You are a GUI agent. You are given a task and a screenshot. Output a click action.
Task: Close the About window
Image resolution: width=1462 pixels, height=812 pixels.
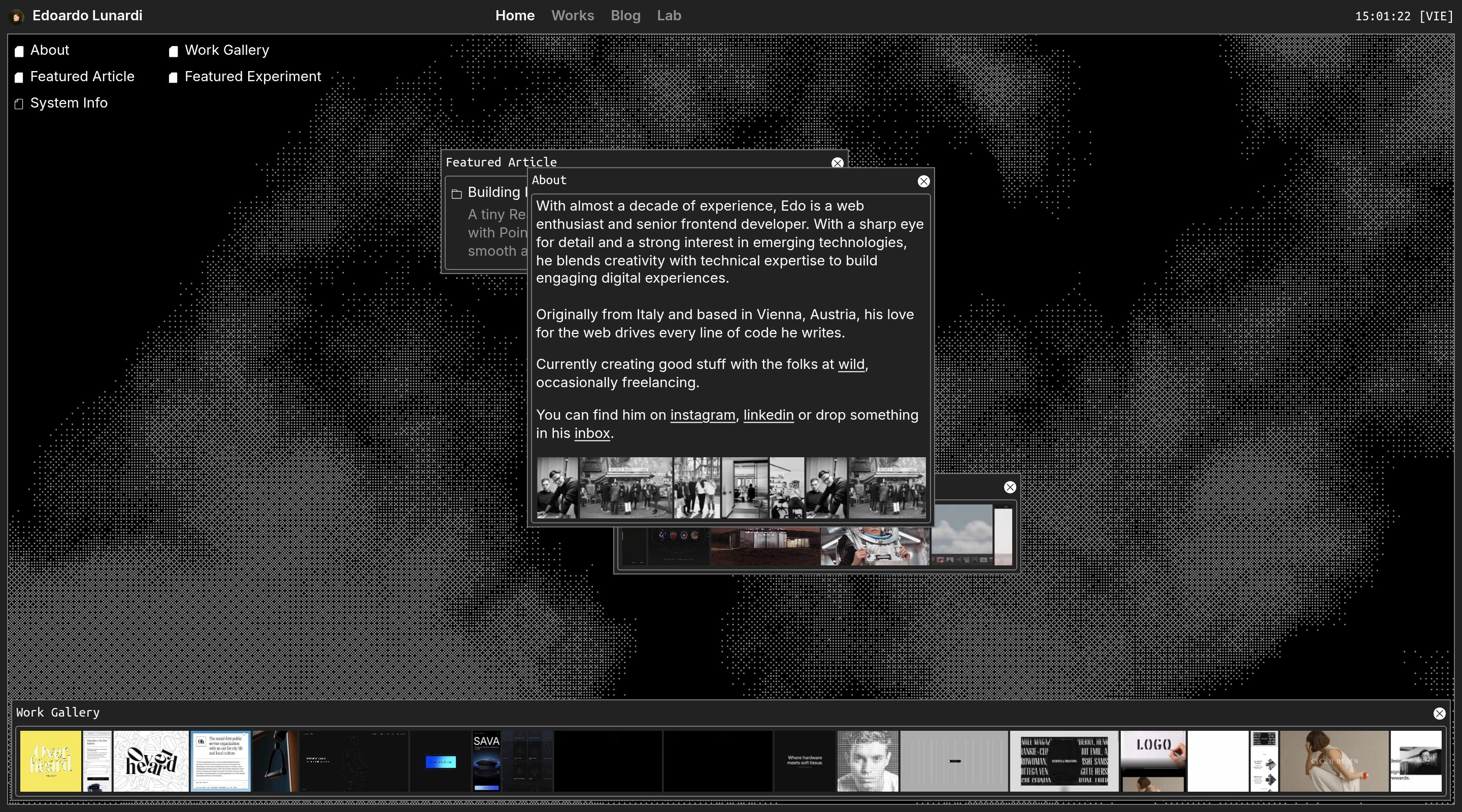coord(923,181)
